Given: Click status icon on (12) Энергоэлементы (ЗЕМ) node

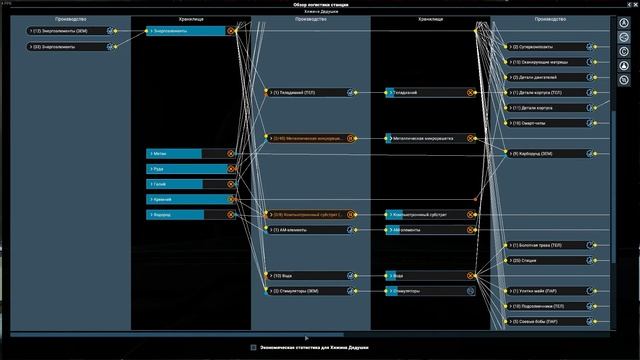Looking at the screenshot, I should click(x=110, y=31).
